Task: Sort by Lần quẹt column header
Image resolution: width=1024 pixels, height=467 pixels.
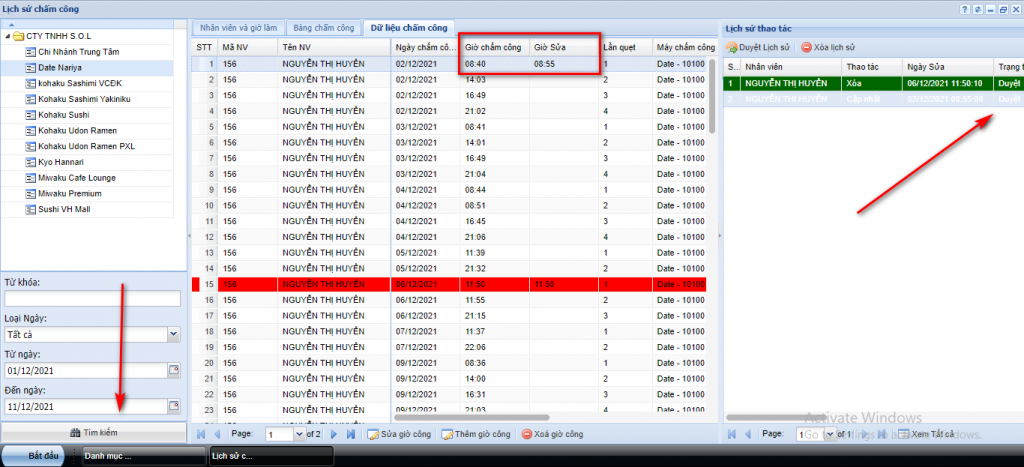Action: point(625,47)
